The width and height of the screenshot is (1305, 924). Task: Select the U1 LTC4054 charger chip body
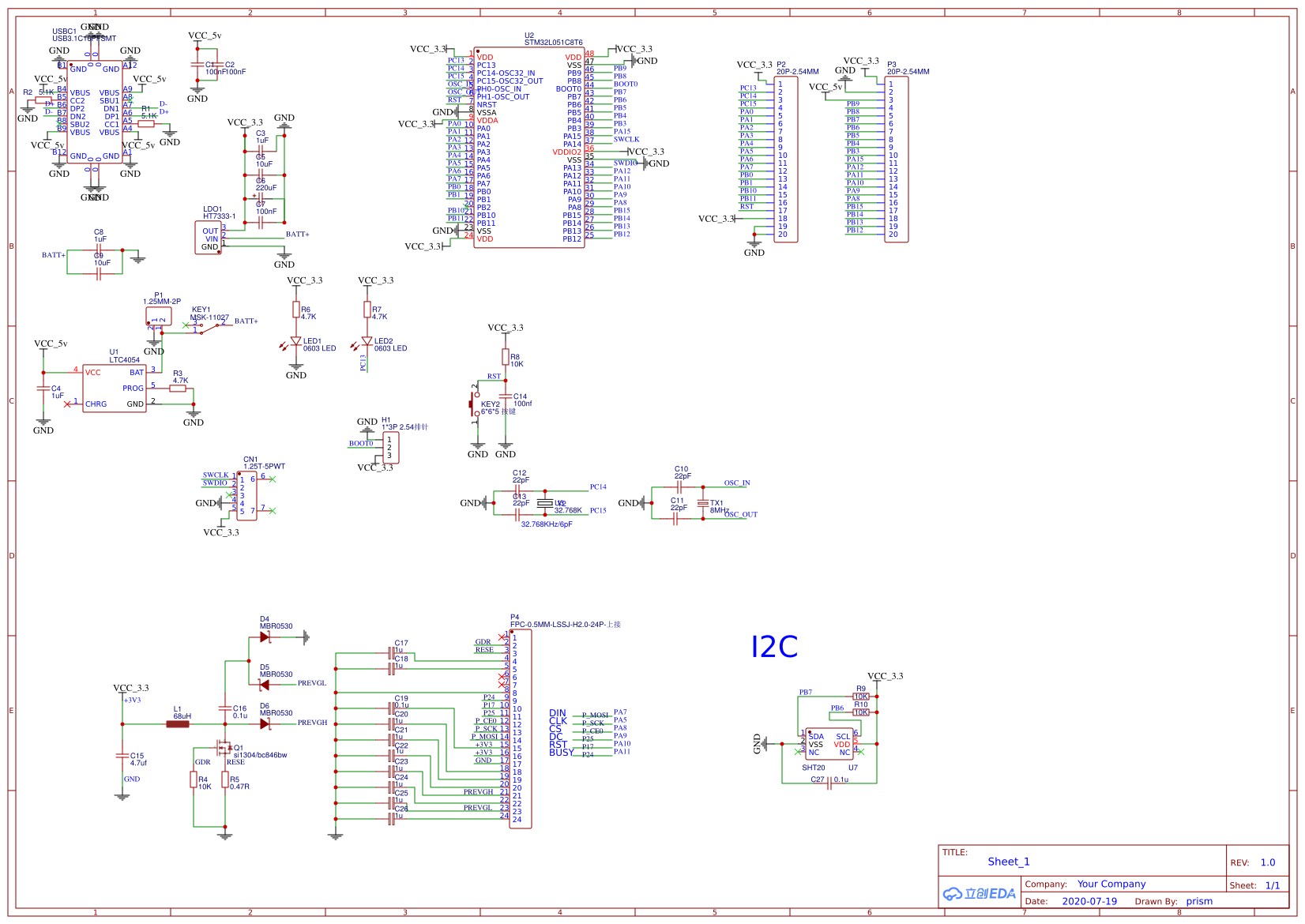[115, 389]
